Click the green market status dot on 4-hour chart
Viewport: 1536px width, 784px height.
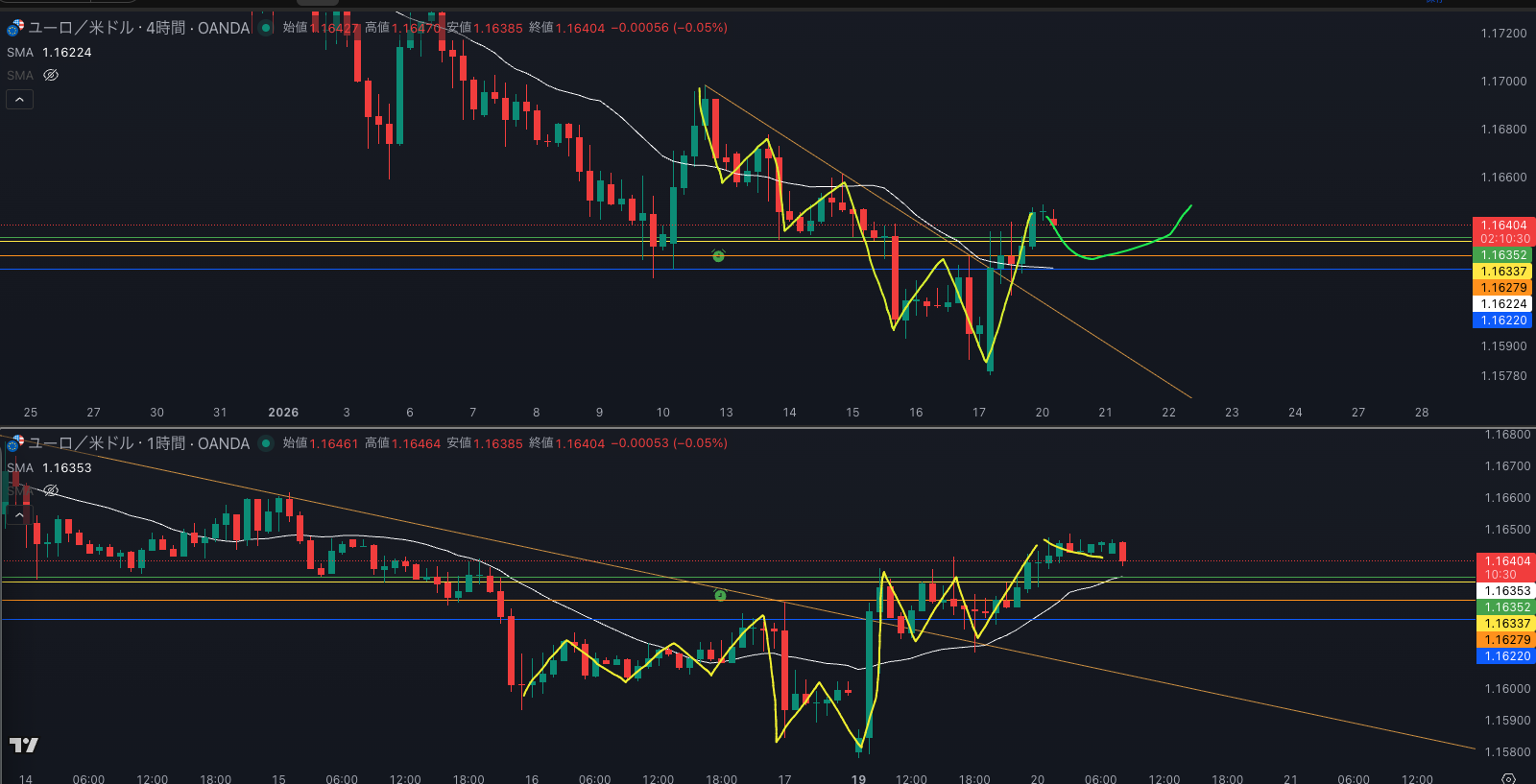point(266,28)
